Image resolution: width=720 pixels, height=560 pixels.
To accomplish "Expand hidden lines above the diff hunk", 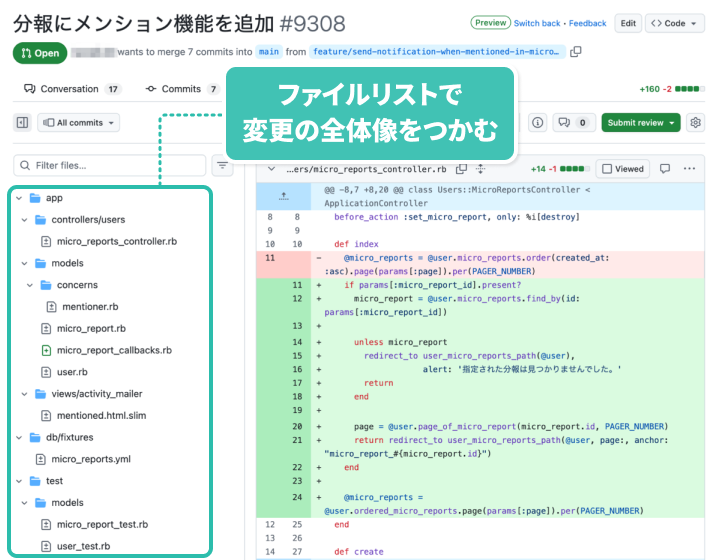I will 283,196.
